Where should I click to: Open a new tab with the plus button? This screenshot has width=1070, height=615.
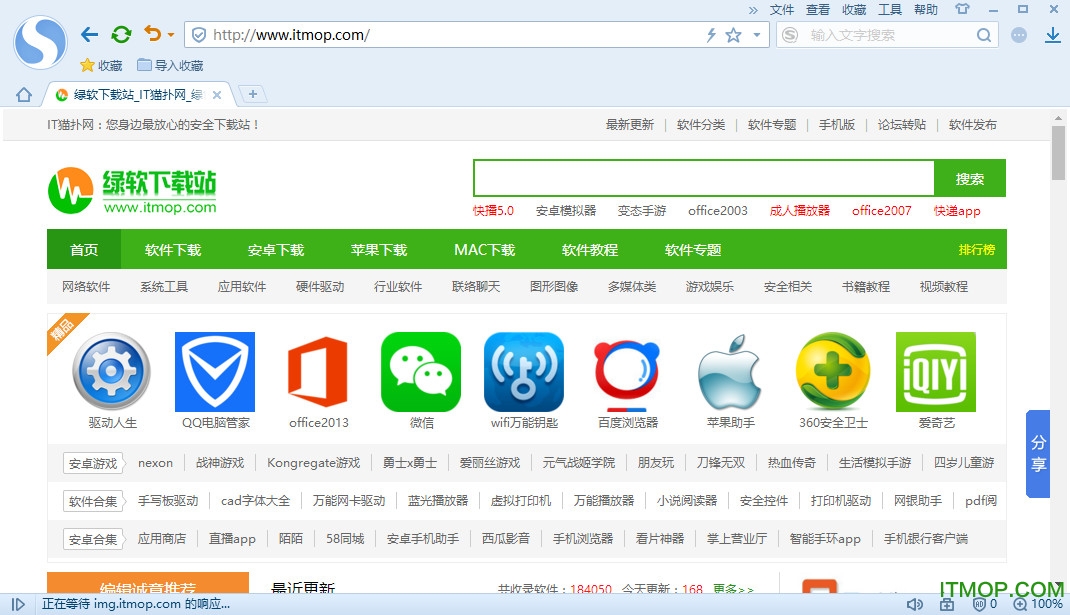[x=252, y=94]
